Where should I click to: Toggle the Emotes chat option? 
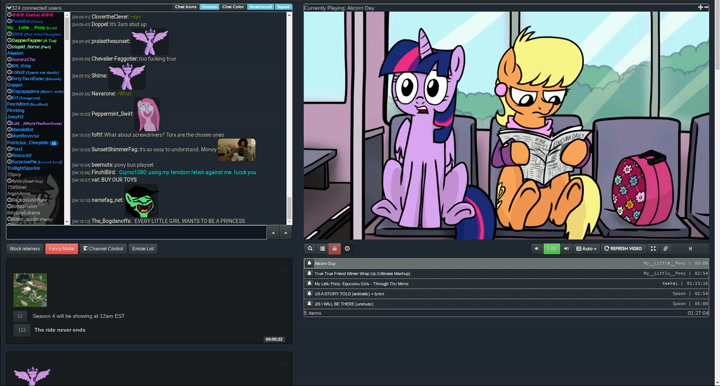(x=209, y=7)
